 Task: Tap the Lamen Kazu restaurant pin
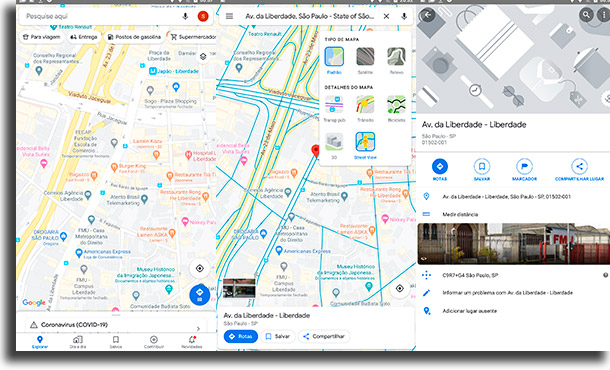[x=156, y=155]
